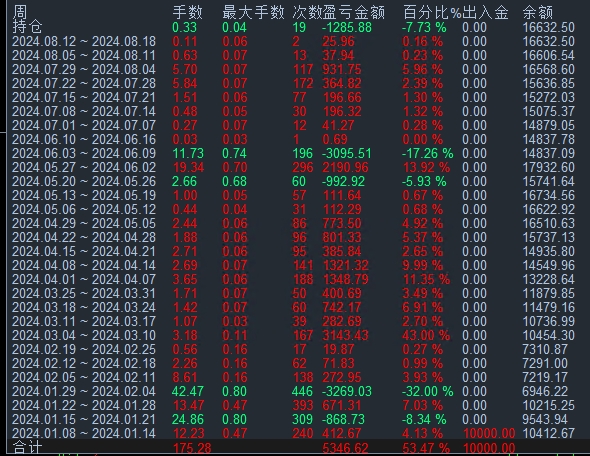The width and height of the screenshot is (590, 456).
Task: Select the 持仓 row label
Action: point(27,27)
